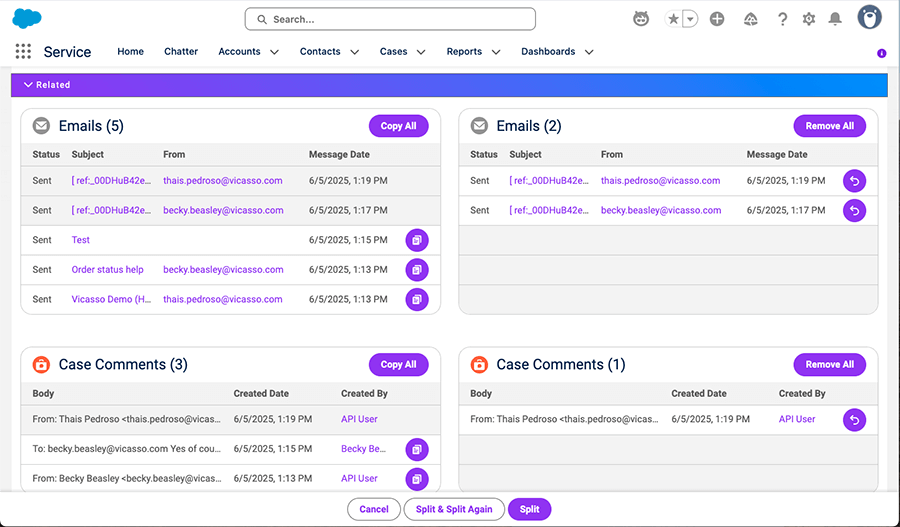Click the Case Comments (1) icon
900x527 pixels.
click(x=479, y=365)
